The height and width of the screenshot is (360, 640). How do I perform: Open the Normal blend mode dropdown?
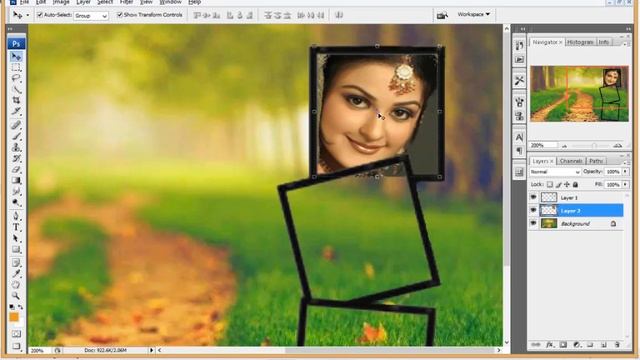click(555, 172)
